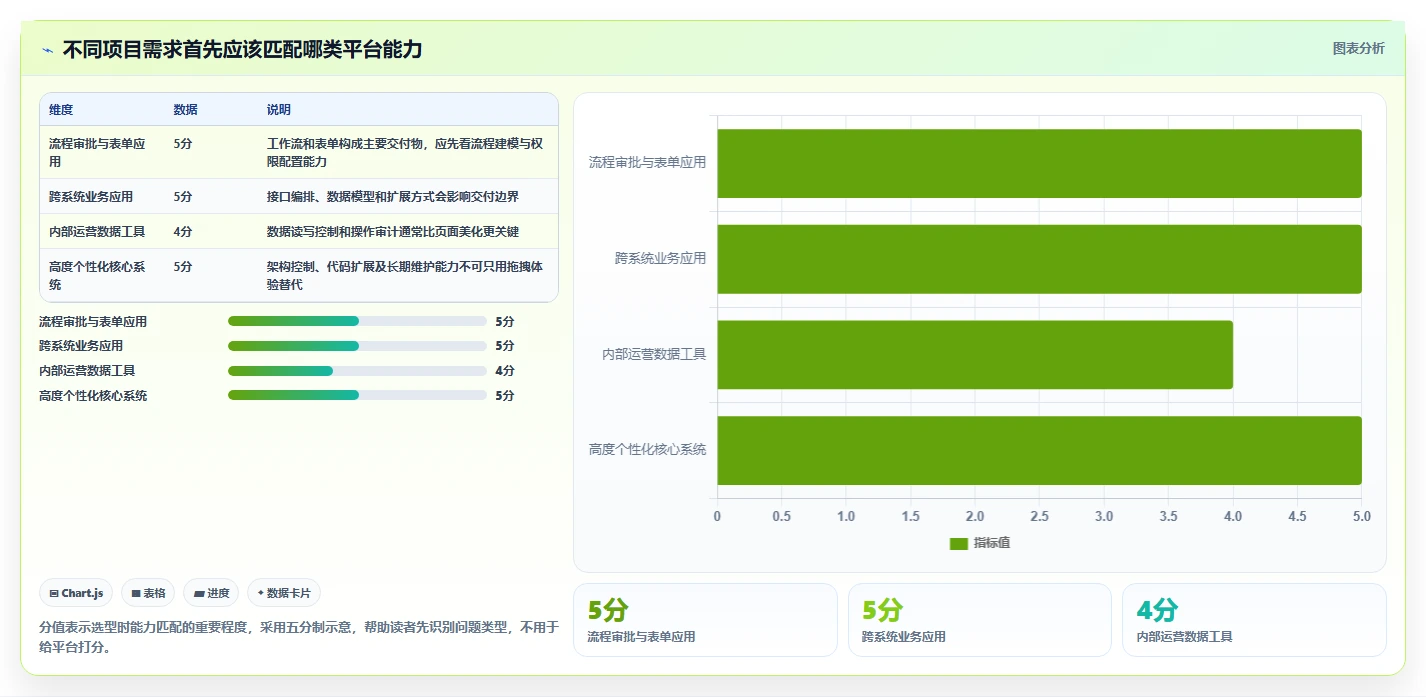Click 流程审批与表单应用 progress row label
This screenshot has height=697, width=1426.
point(93,322)
